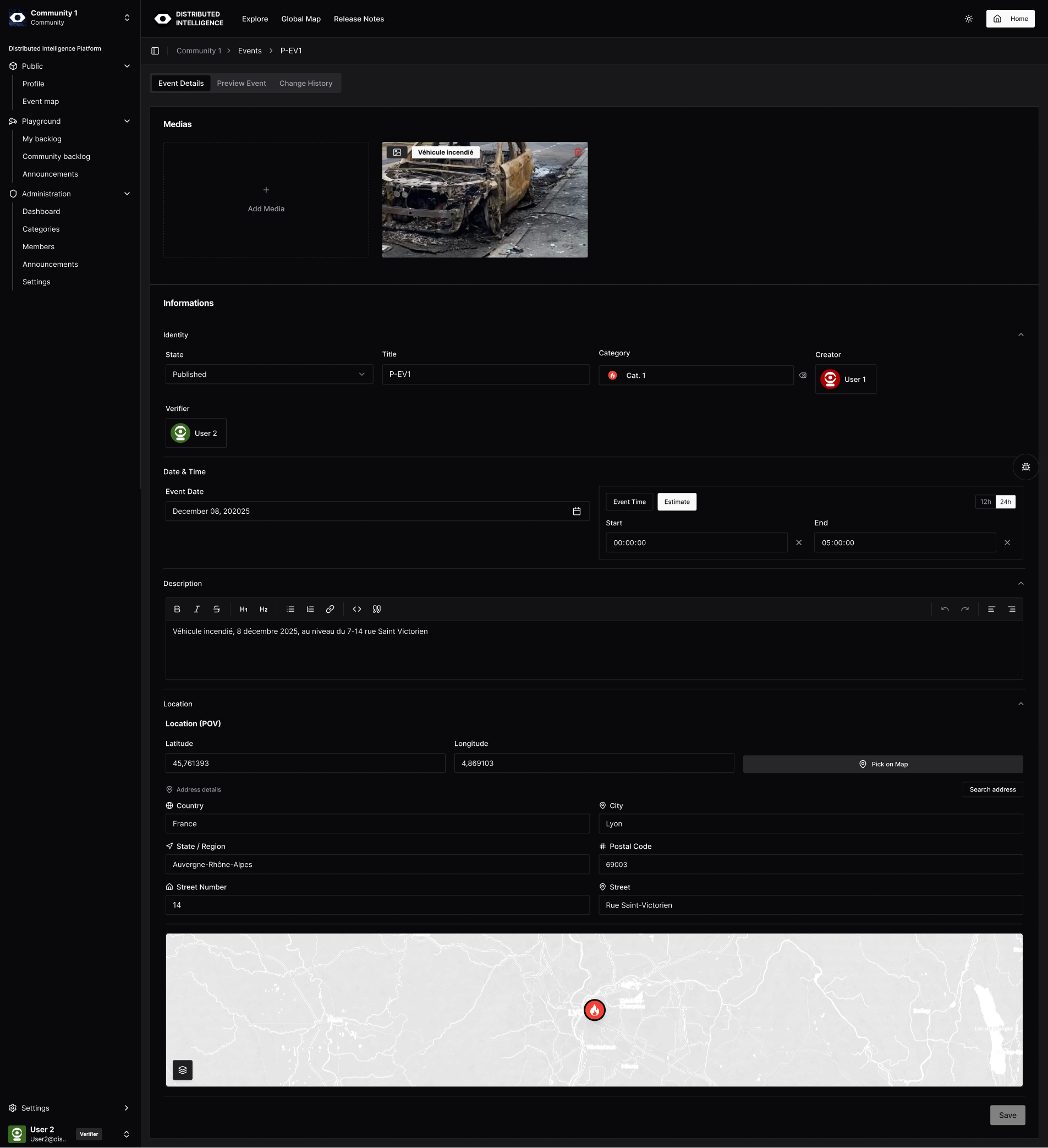Insert blockquote in description editor

[376, 609]
